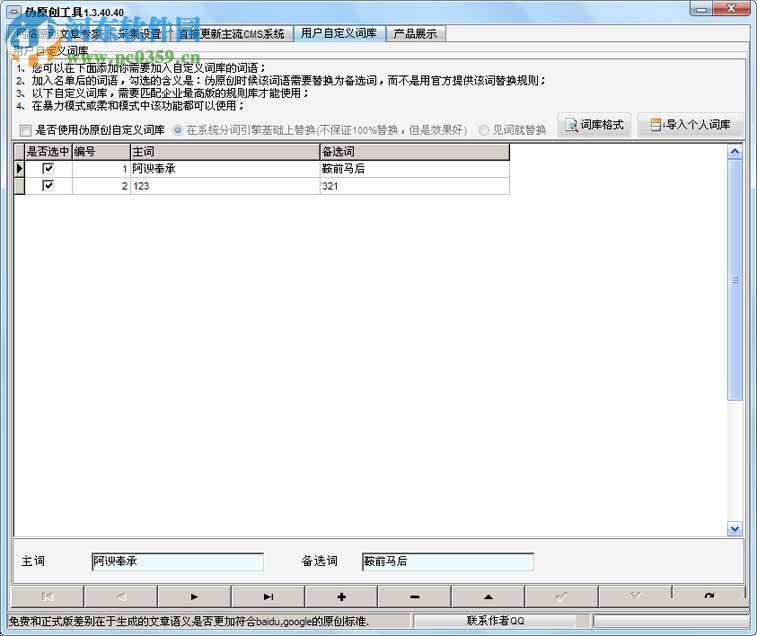Select the 阿谀奉承 cell in the grid
Image resolution: width=757 pixels, height=636 pixels.
225,169
